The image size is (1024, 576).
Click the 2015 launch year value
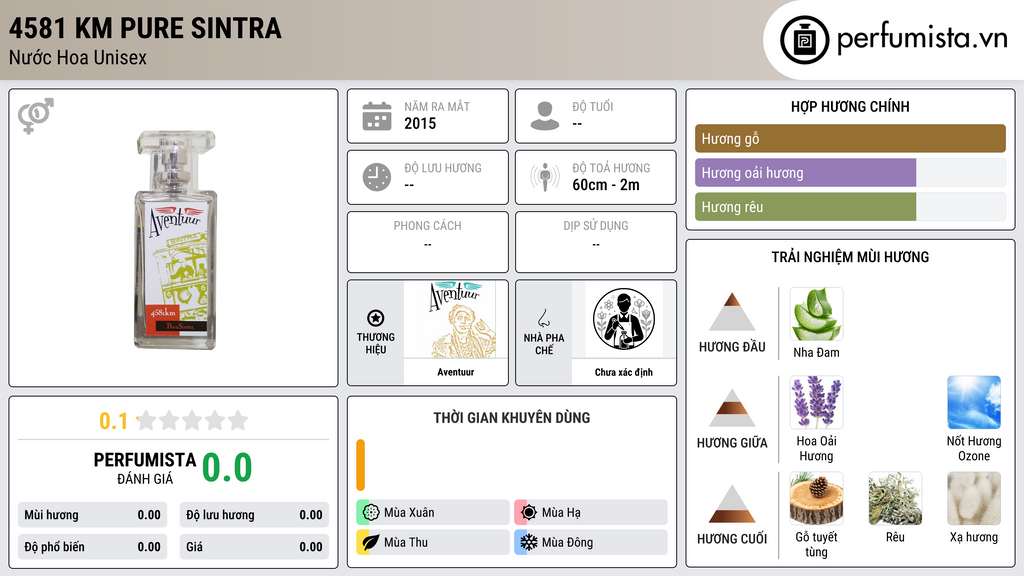pos(420,123)
